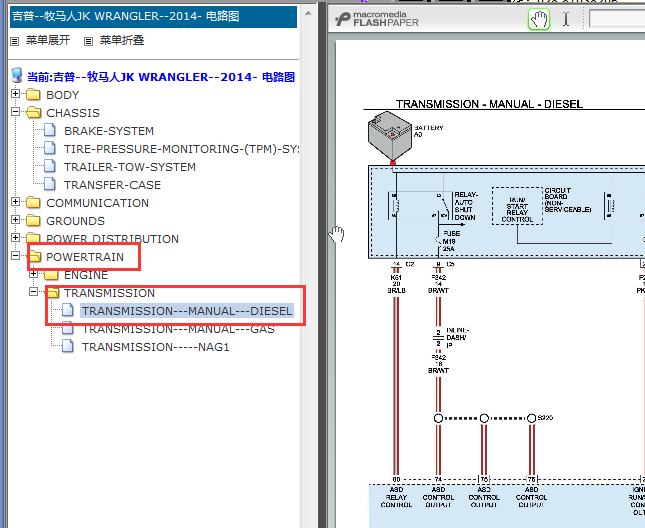645x528 pixels.
Task: Click the diagram title TRANSMISSION - MANUAL - DIESEL
Action: pos(489,104)
